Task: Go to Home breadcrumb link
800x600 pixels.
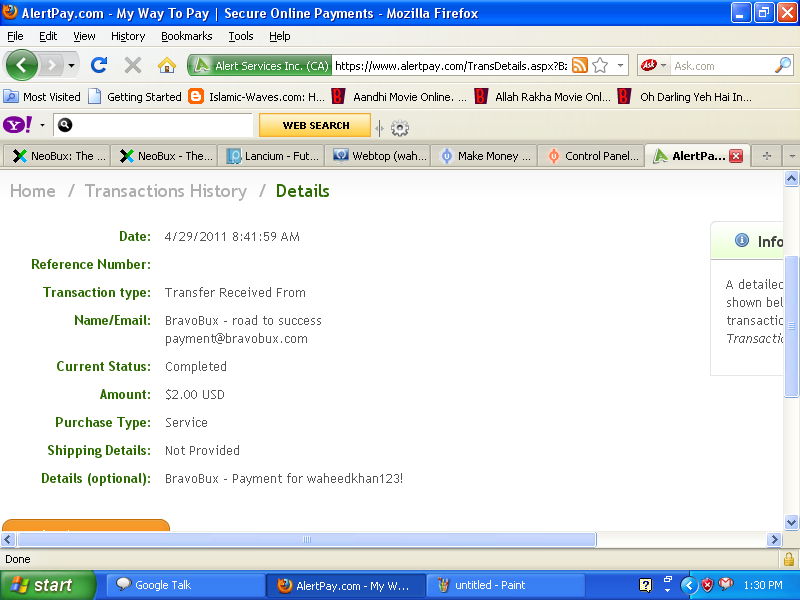Action: pos(33,191)
